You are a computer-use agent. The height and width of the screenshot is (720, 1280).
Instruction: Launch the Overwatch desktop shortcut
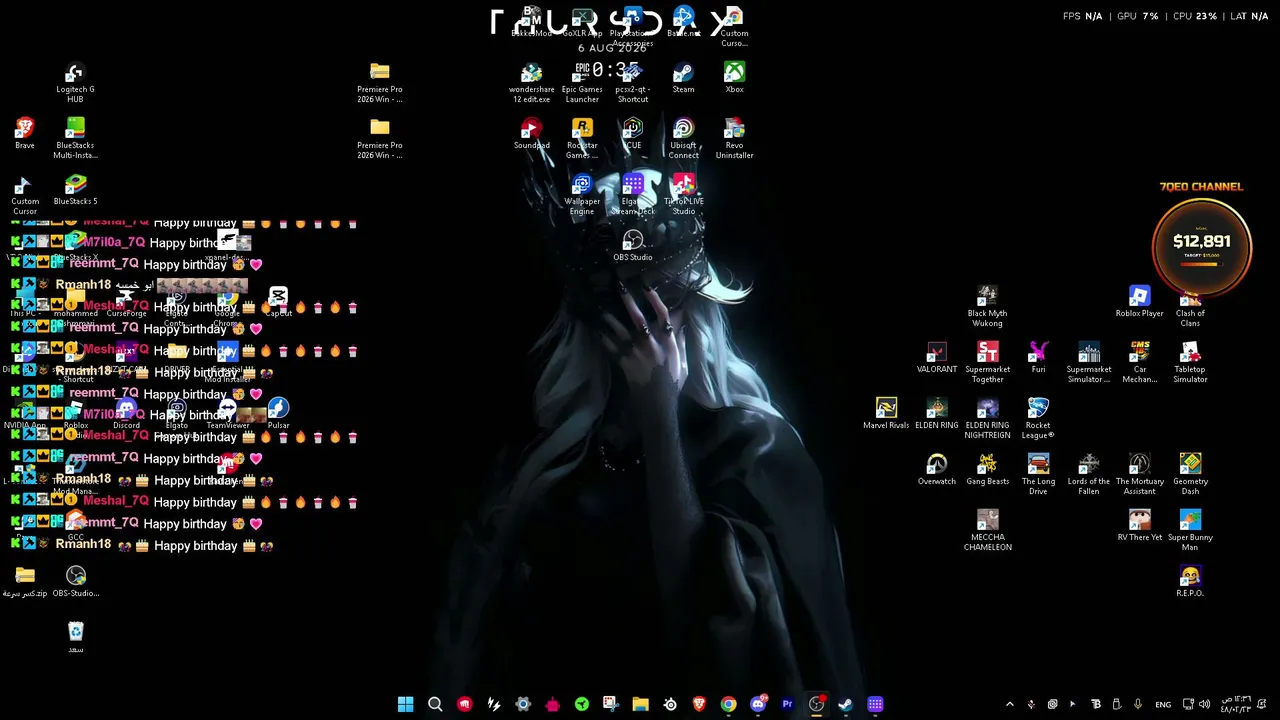coord(937,470)
